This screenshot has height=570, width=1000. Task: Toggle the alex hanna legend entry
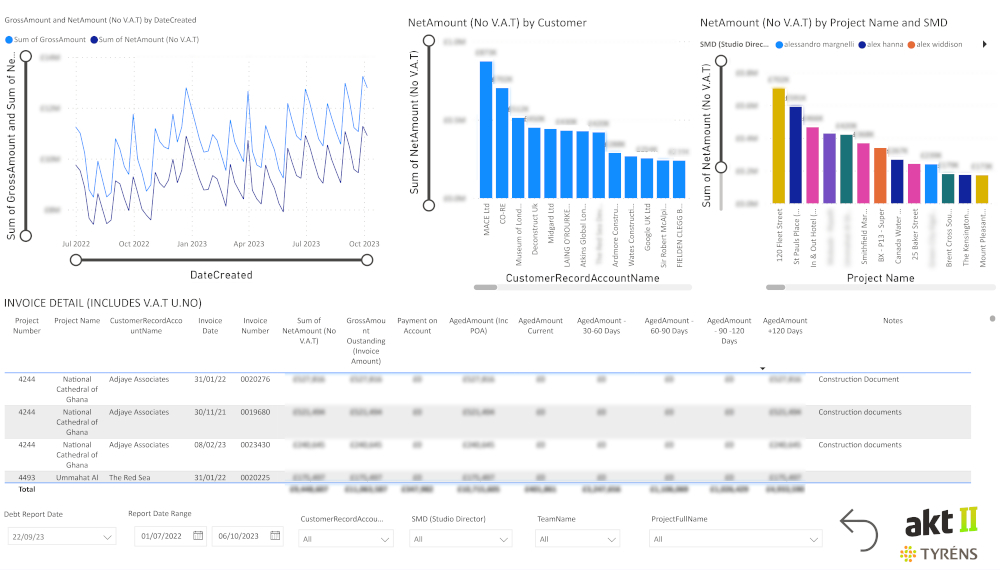pyautogui.click(x=885, y=44)
